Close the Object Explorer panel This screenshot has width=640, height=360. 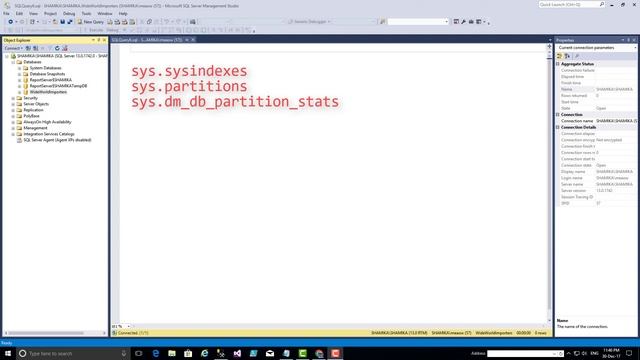click(104, 40)
